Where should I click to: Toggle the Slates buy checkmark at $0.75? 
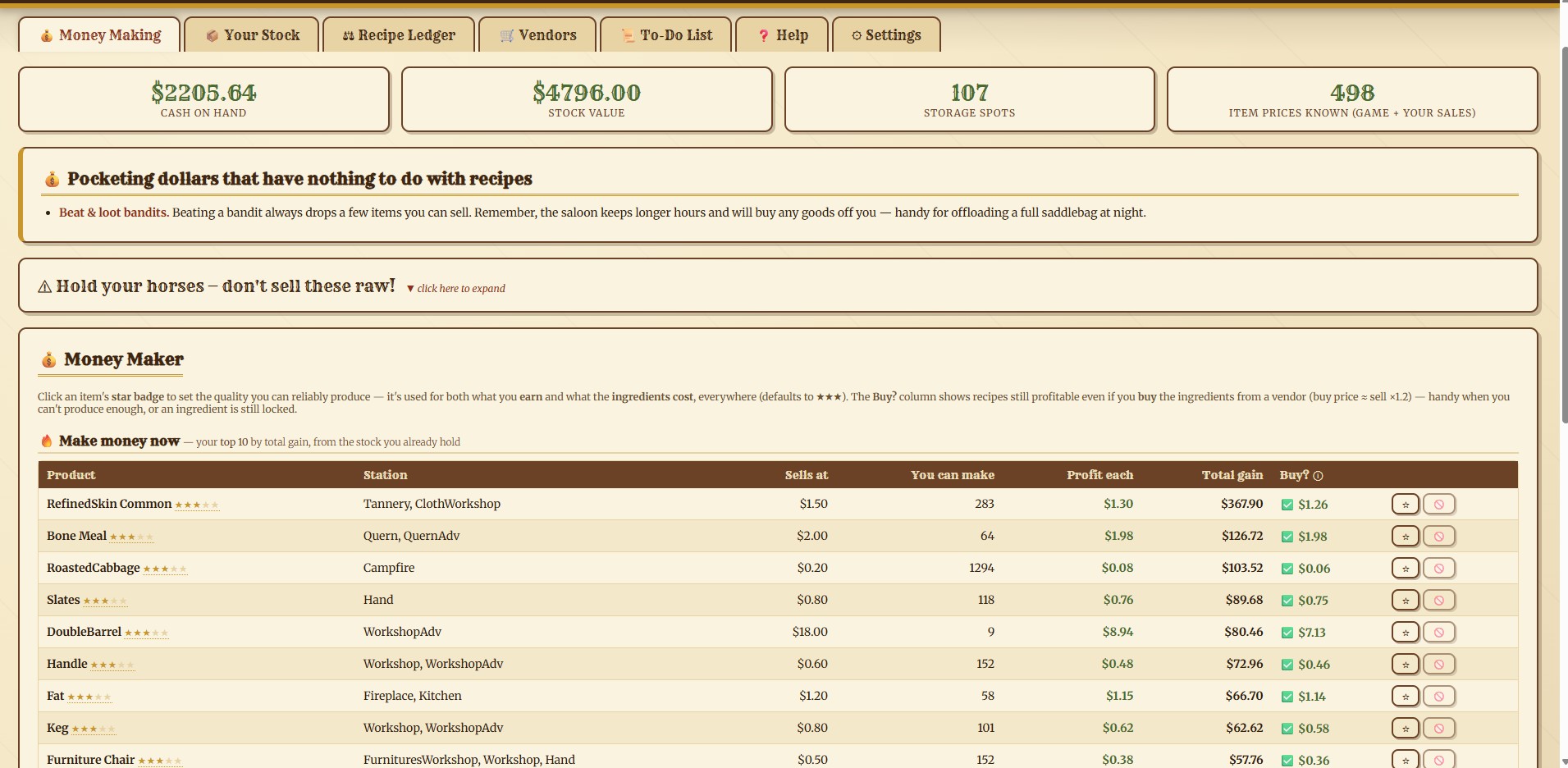[x=1287, y=601]
